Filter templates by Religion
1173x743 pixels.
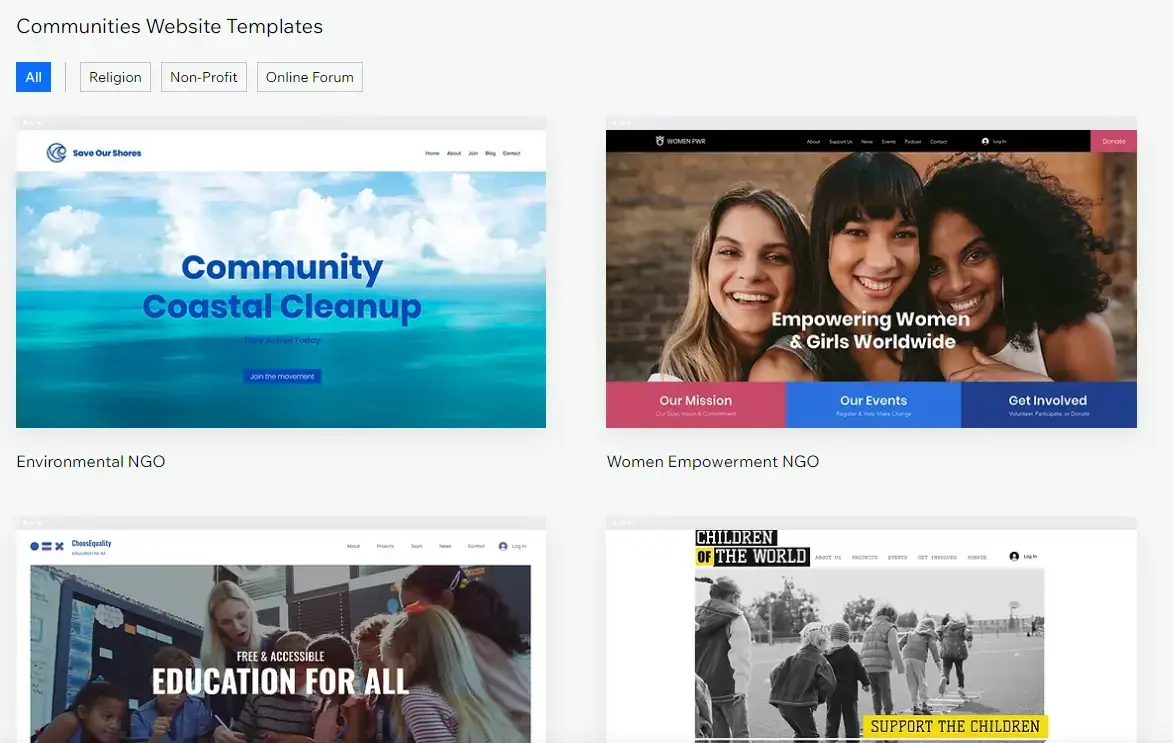(115, 77)
